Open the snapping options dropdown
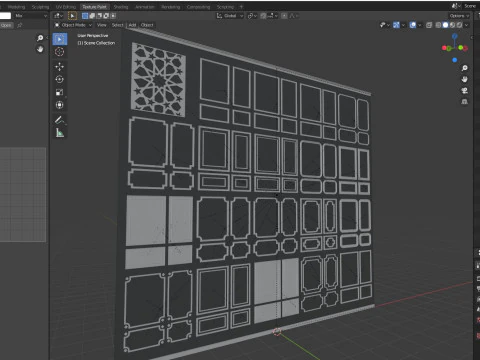Screen dimensions: 480x360 click(272, 16)
